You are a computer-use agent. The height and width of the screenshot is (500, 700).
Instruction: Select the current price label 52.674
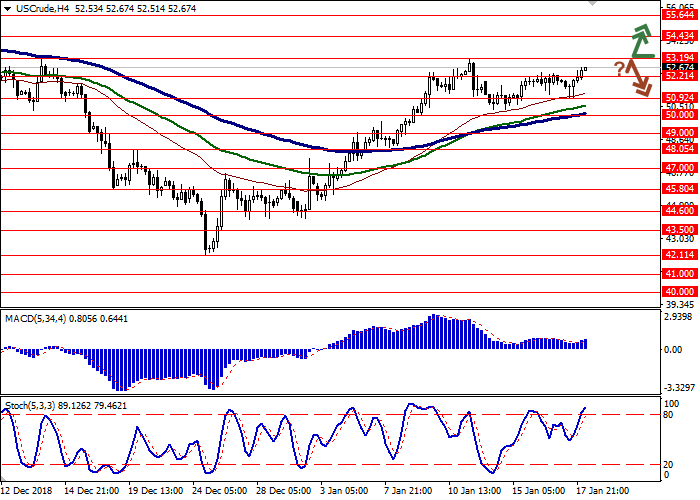coord(679,67)
